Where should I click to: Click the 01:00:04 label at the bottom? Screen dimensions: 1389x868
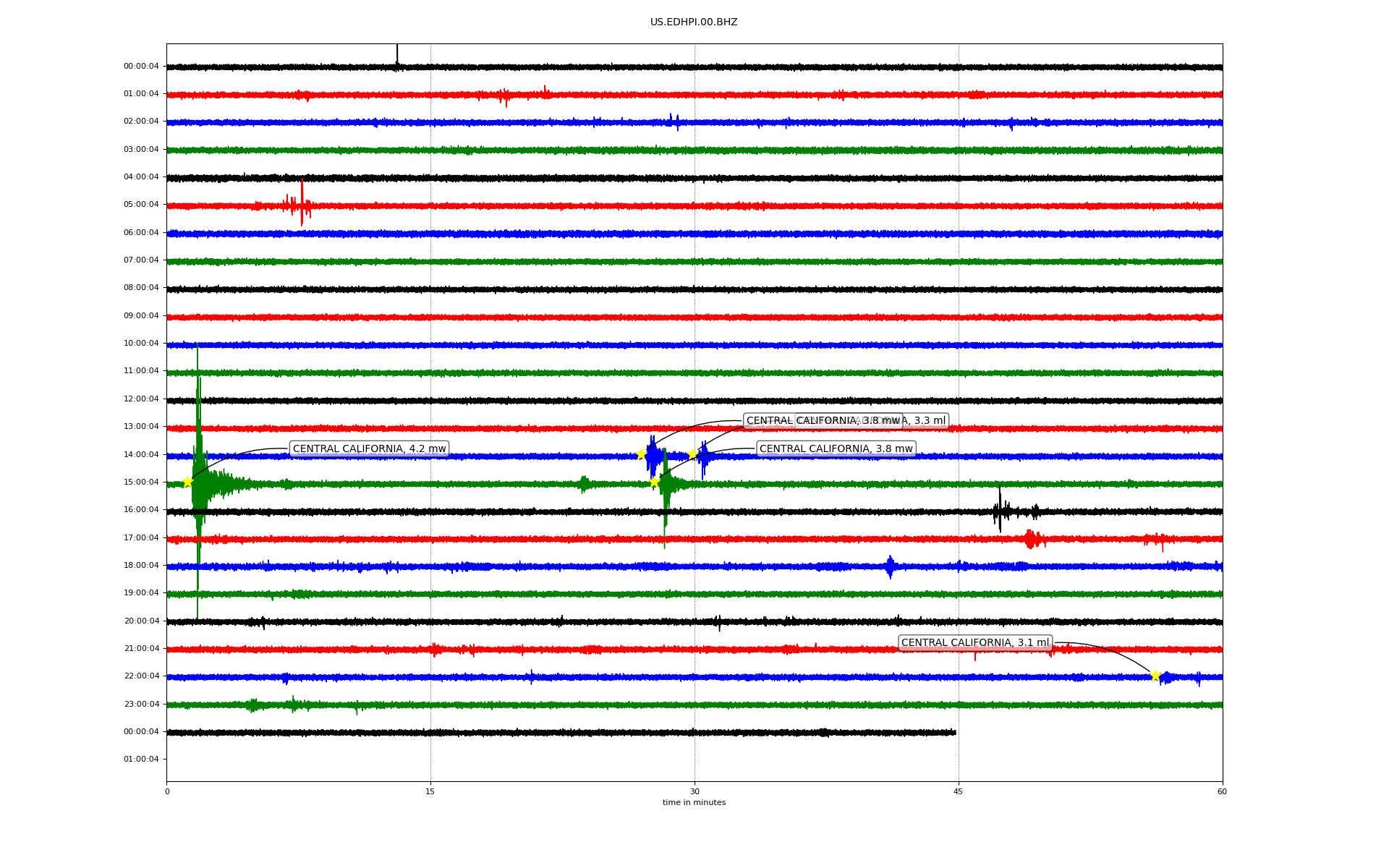[x=141, y=759]
